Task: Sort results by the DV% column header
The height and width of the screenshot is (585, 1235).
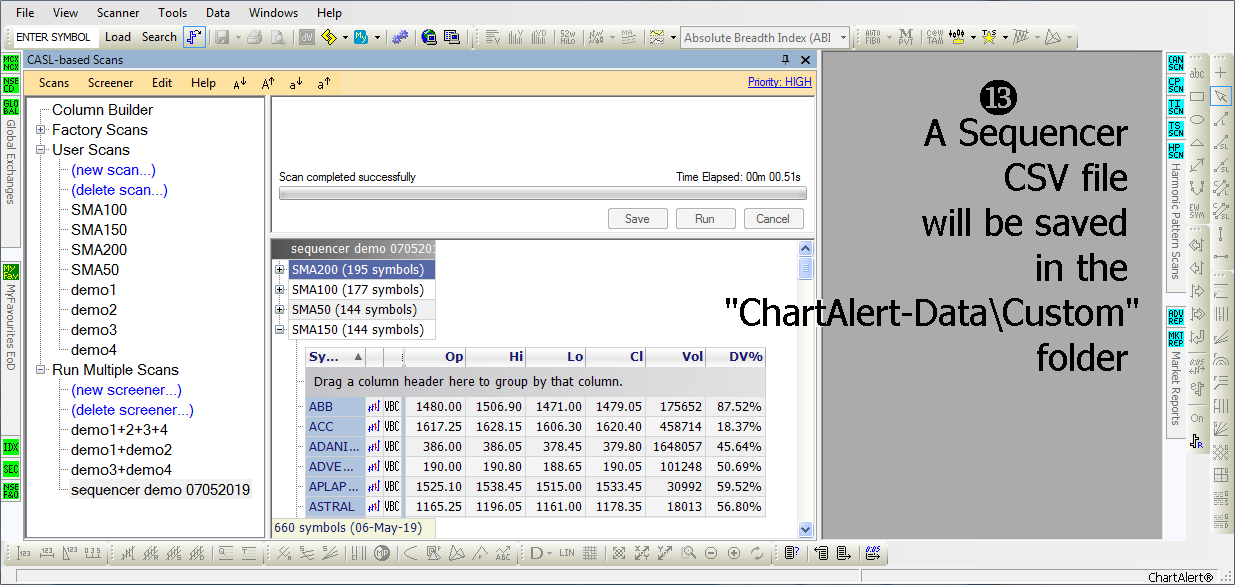Action: pyautogui.click(x=735, y=357)
